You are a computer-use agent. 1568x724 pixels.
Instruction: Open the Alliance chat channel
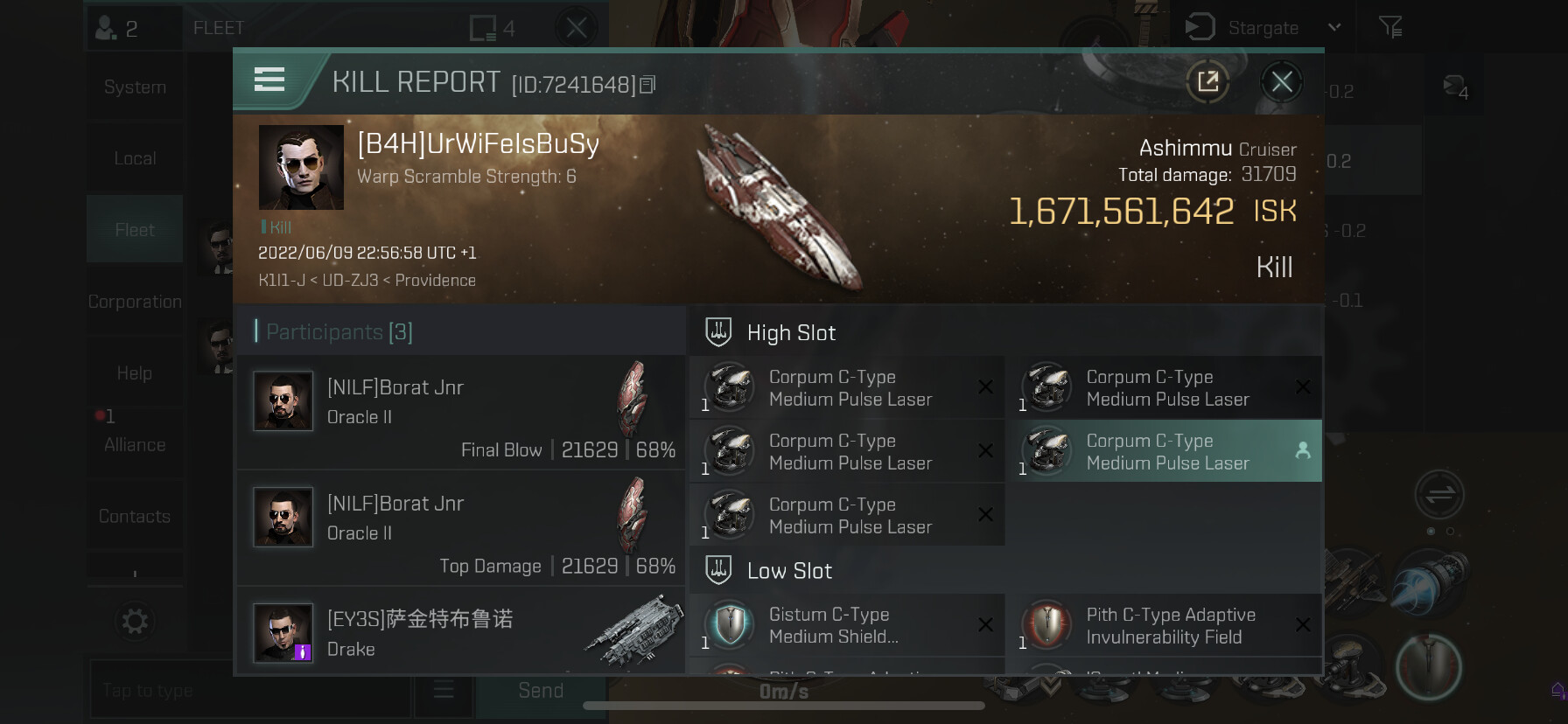pyautogui.click(x=135, y=444)
